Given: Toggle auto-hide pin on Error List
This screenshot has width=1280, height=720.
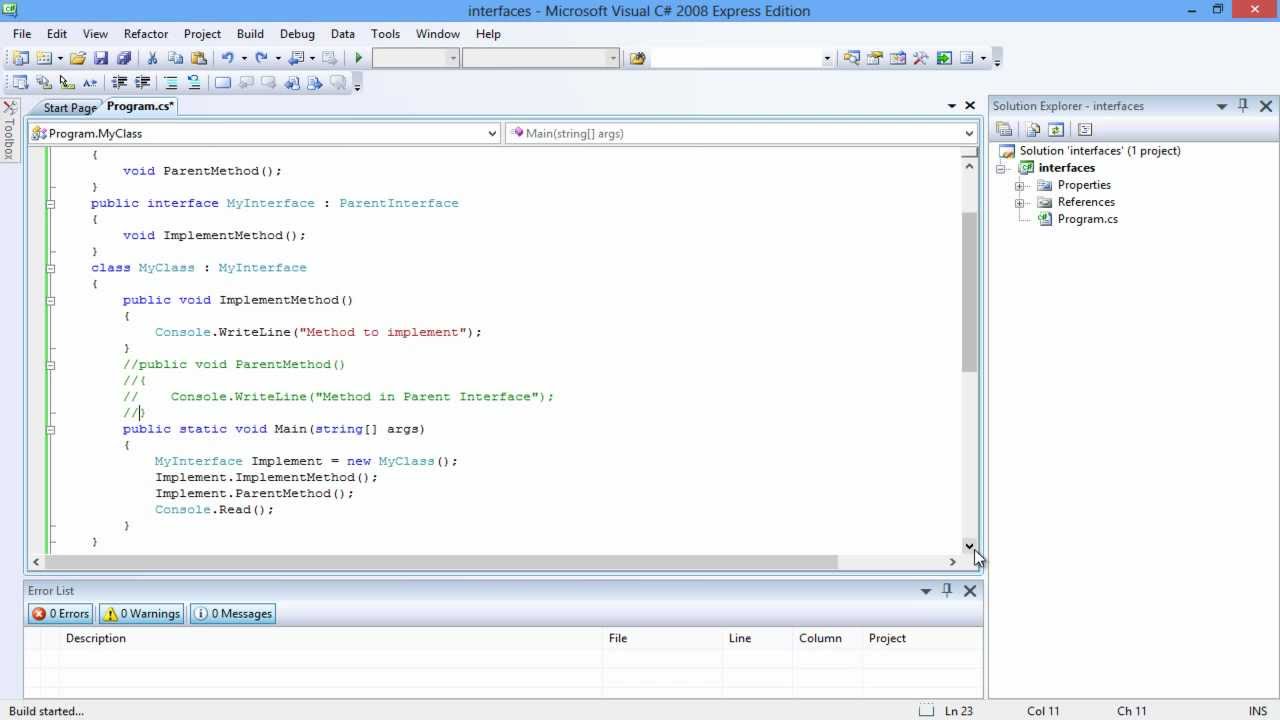Looking at the screenshot, I should tap(947, 590).
